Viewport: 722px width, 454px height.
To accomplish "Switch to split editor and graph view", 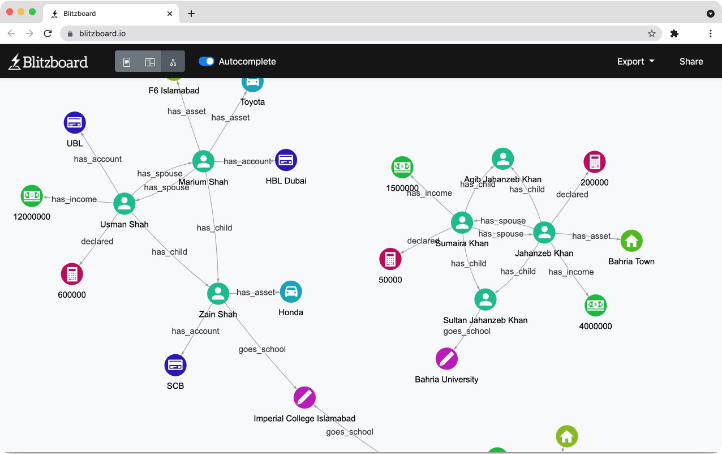I will (x=150, y=62).
